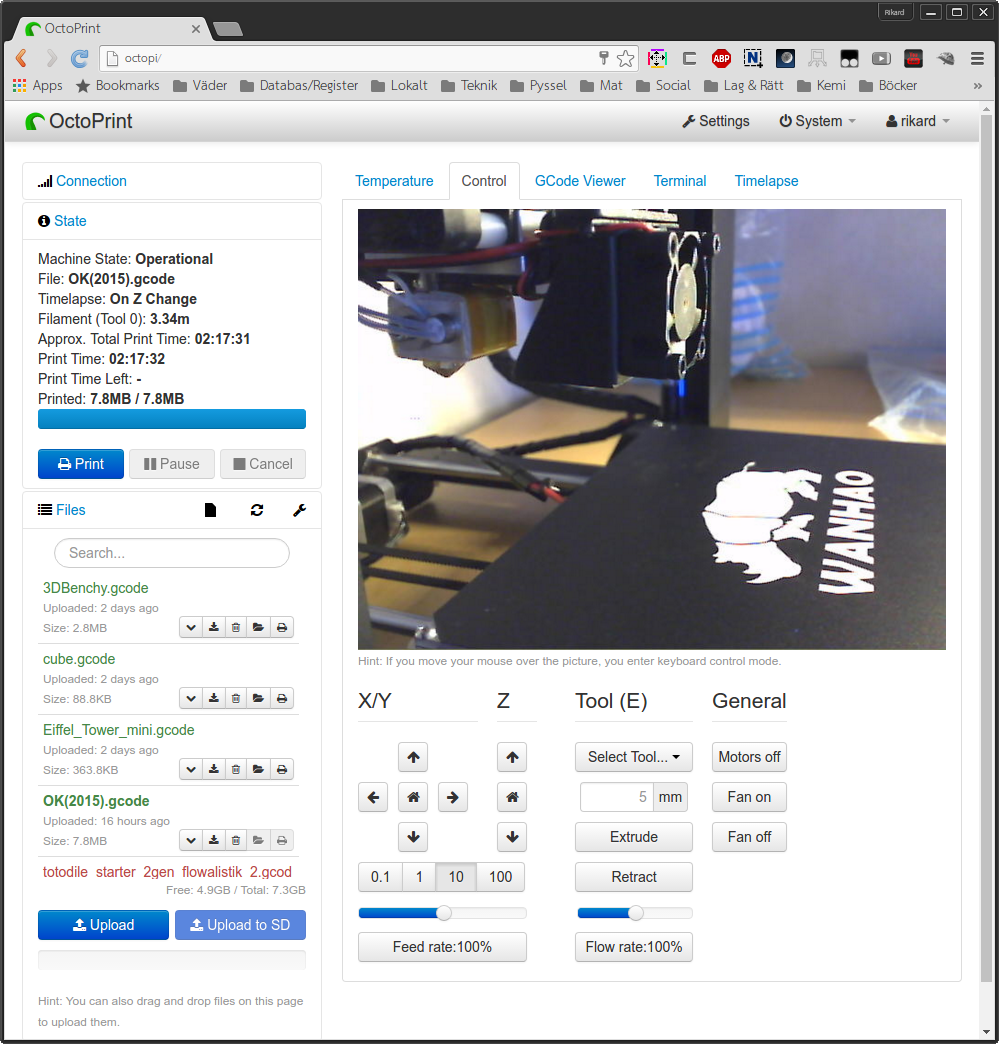Click Upload button
Screen dimensions: 999x1044
click(103, 925)
